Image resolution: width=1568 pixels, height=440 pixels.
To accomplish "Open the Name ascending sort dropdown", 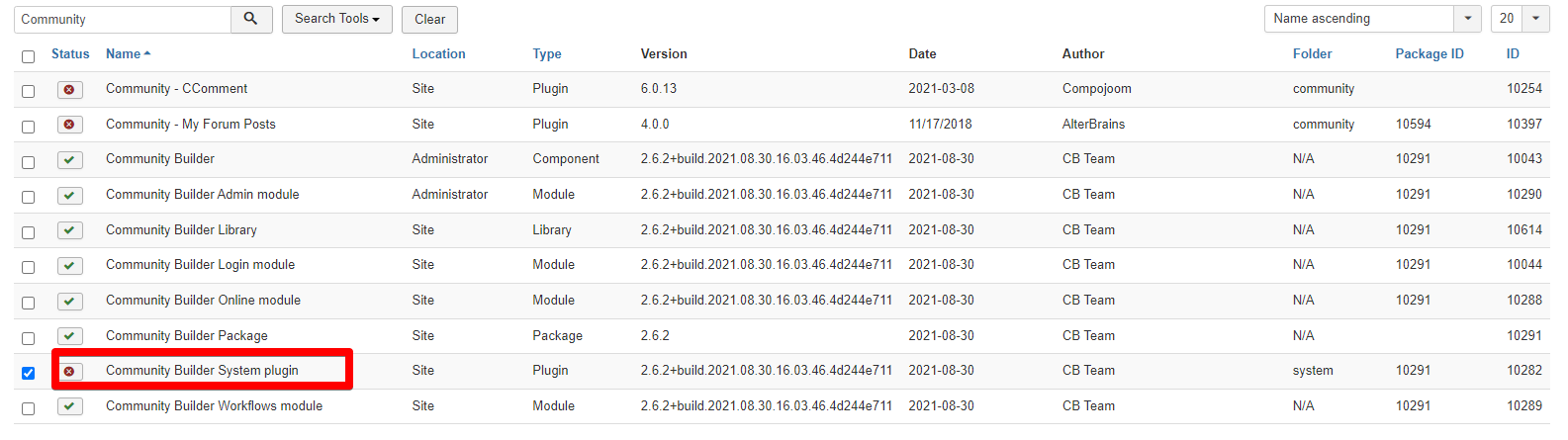I will [x=1372, y=19].
